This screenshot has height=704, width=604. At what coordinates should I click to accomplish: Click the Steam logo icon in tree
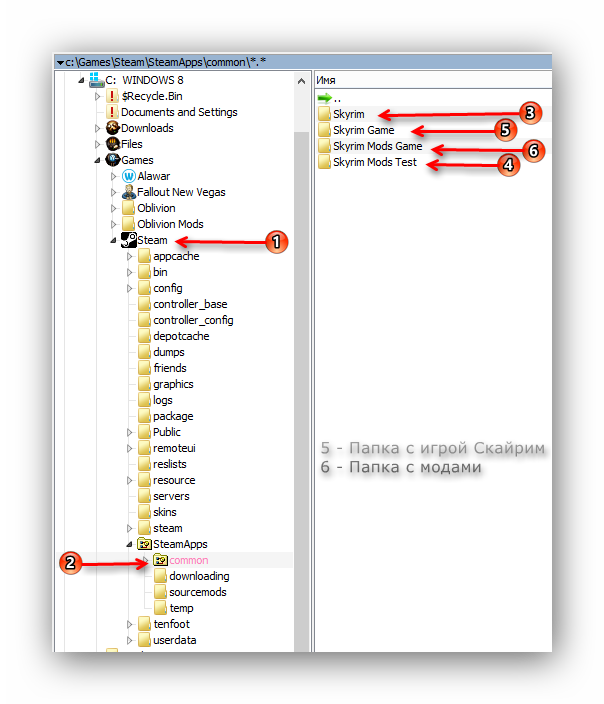point(128,240)
